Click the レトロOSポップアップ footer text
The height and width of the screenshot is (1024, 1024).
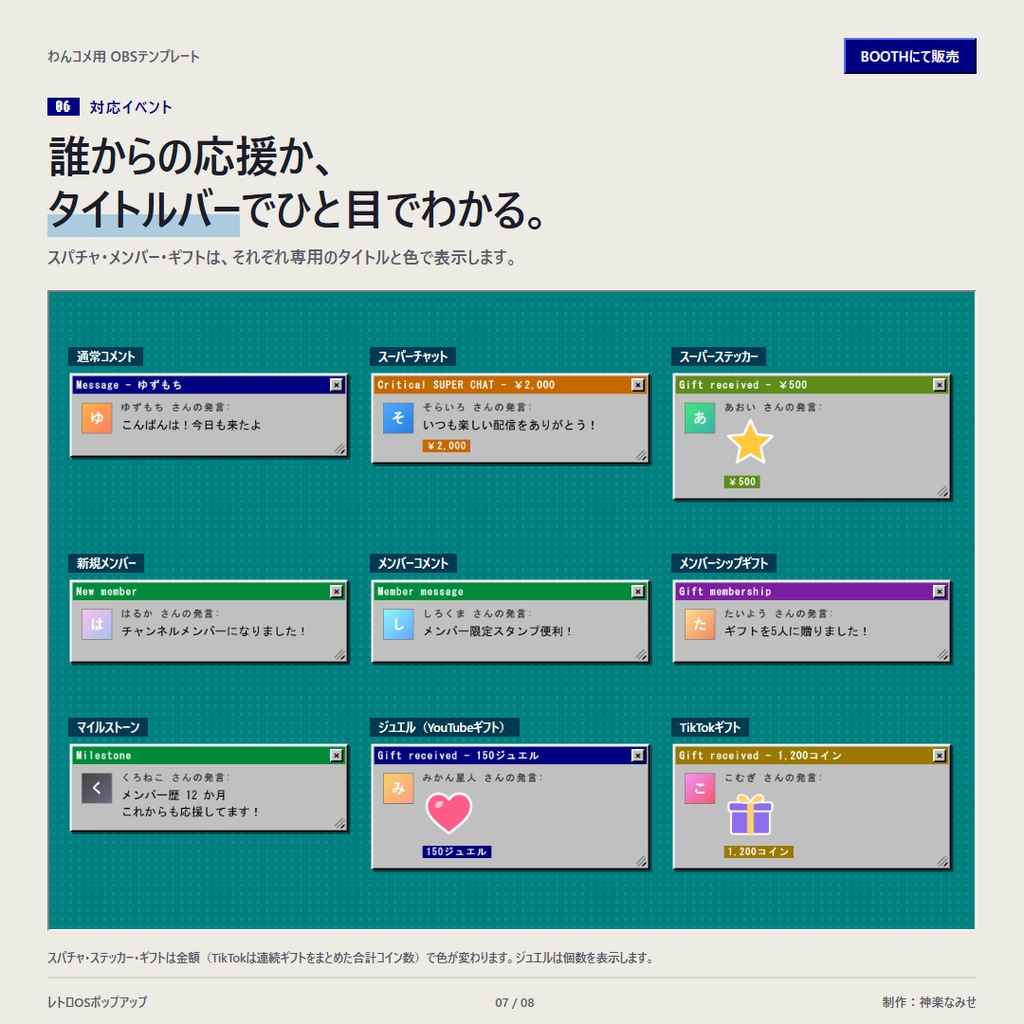97,1002
